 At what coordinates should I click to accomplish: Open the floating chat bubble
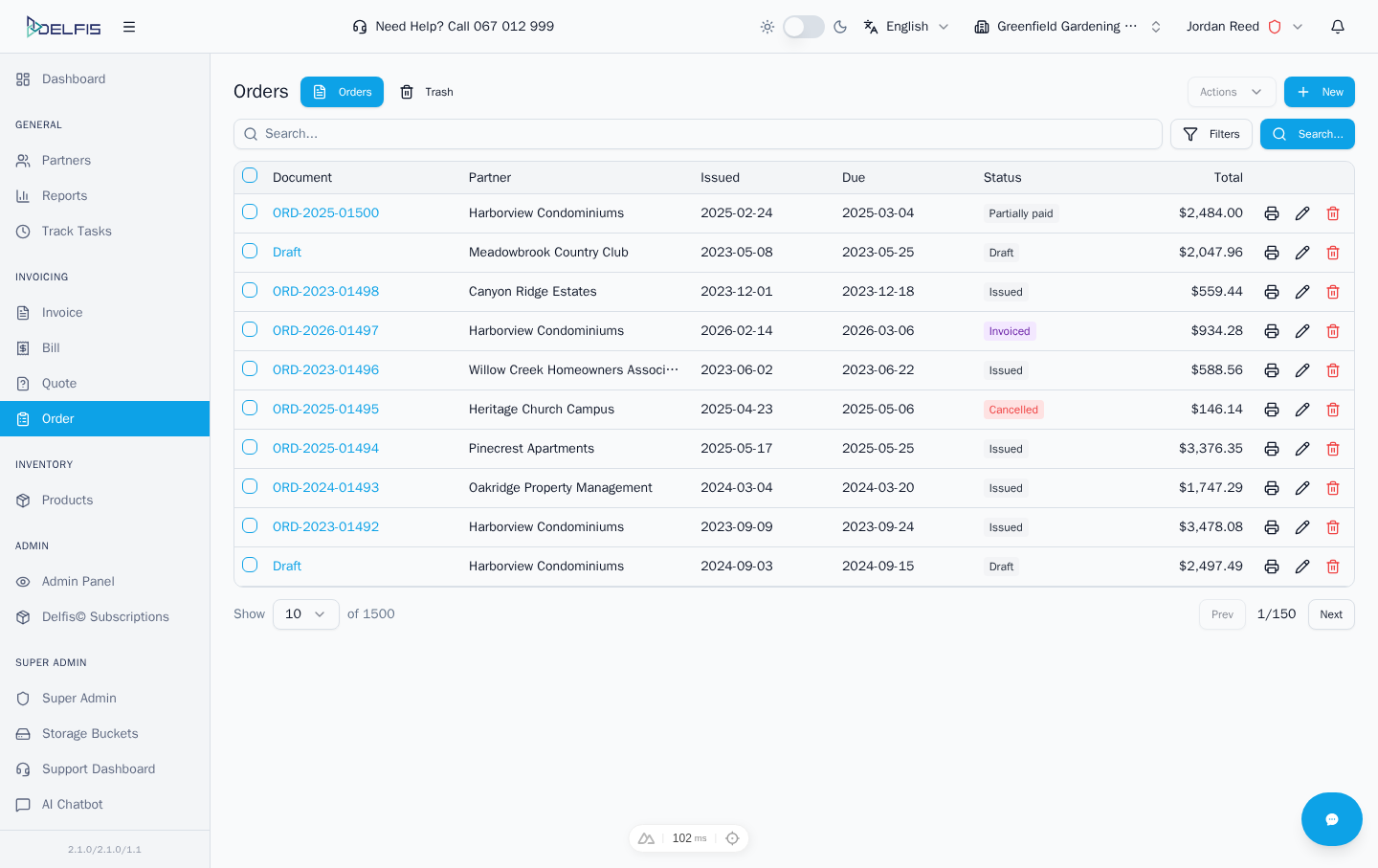coord(1332,819)
